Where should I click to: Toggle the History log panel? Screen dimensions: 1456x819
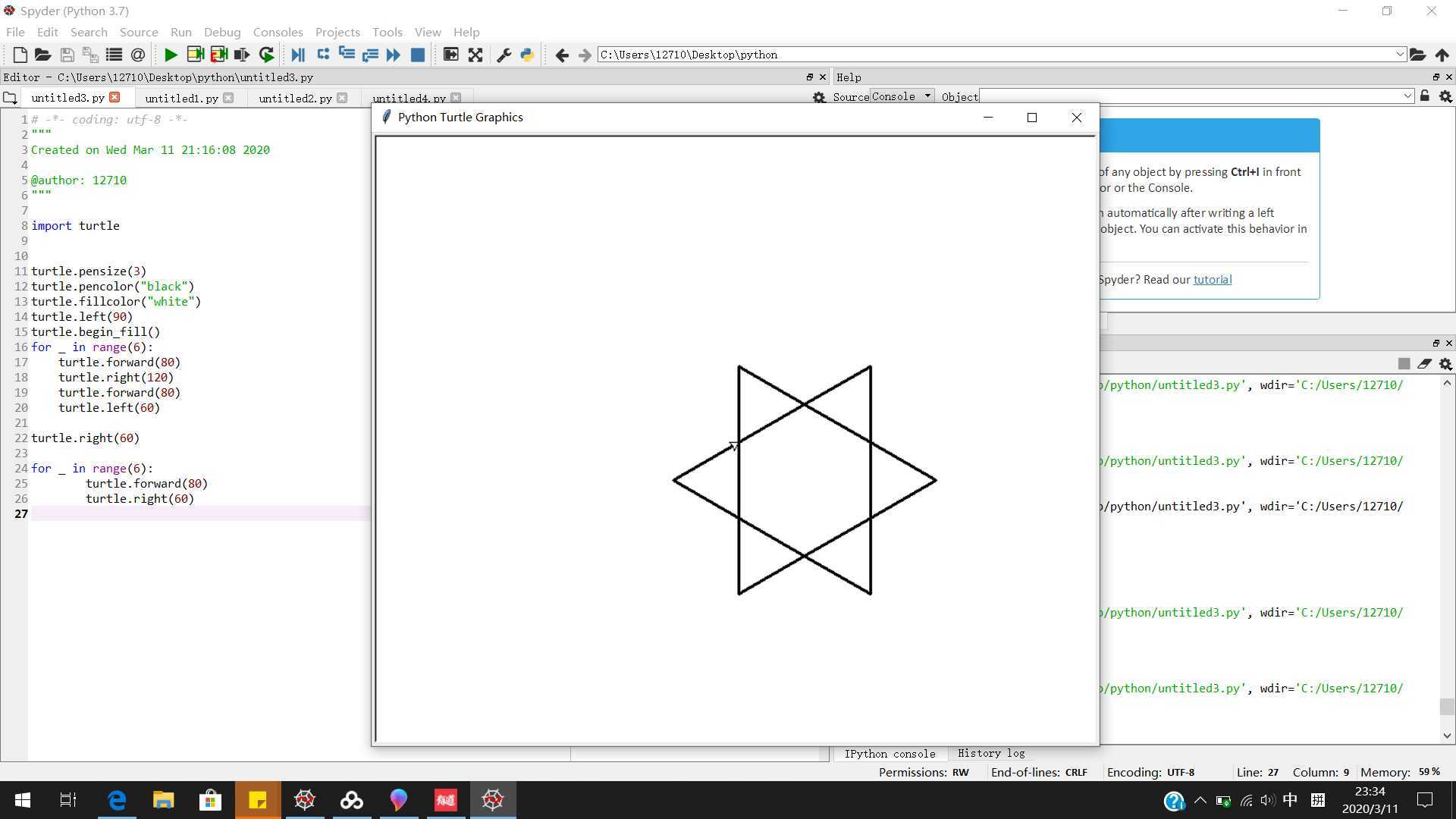point(990,753)
